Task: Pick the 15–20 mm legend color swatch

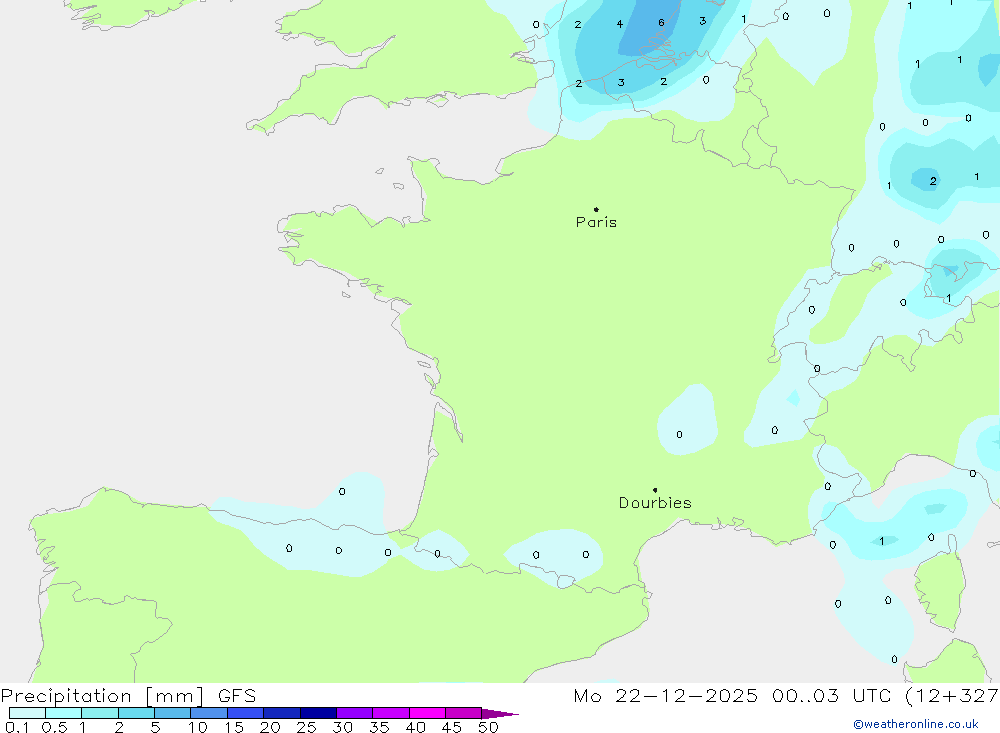Action: pos(246,713)
